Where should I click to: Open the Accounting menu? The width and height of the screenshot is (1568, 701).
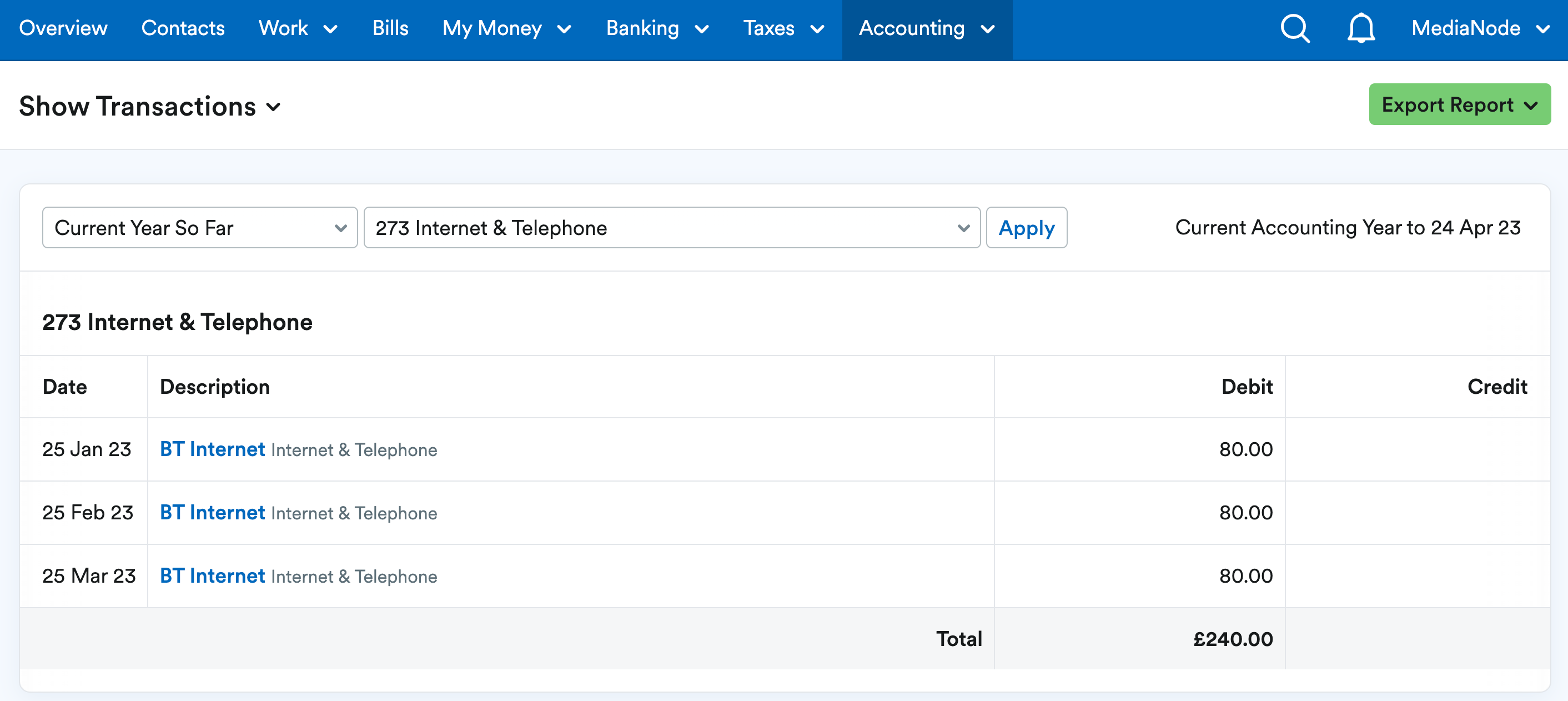click(x=927, y=29)
